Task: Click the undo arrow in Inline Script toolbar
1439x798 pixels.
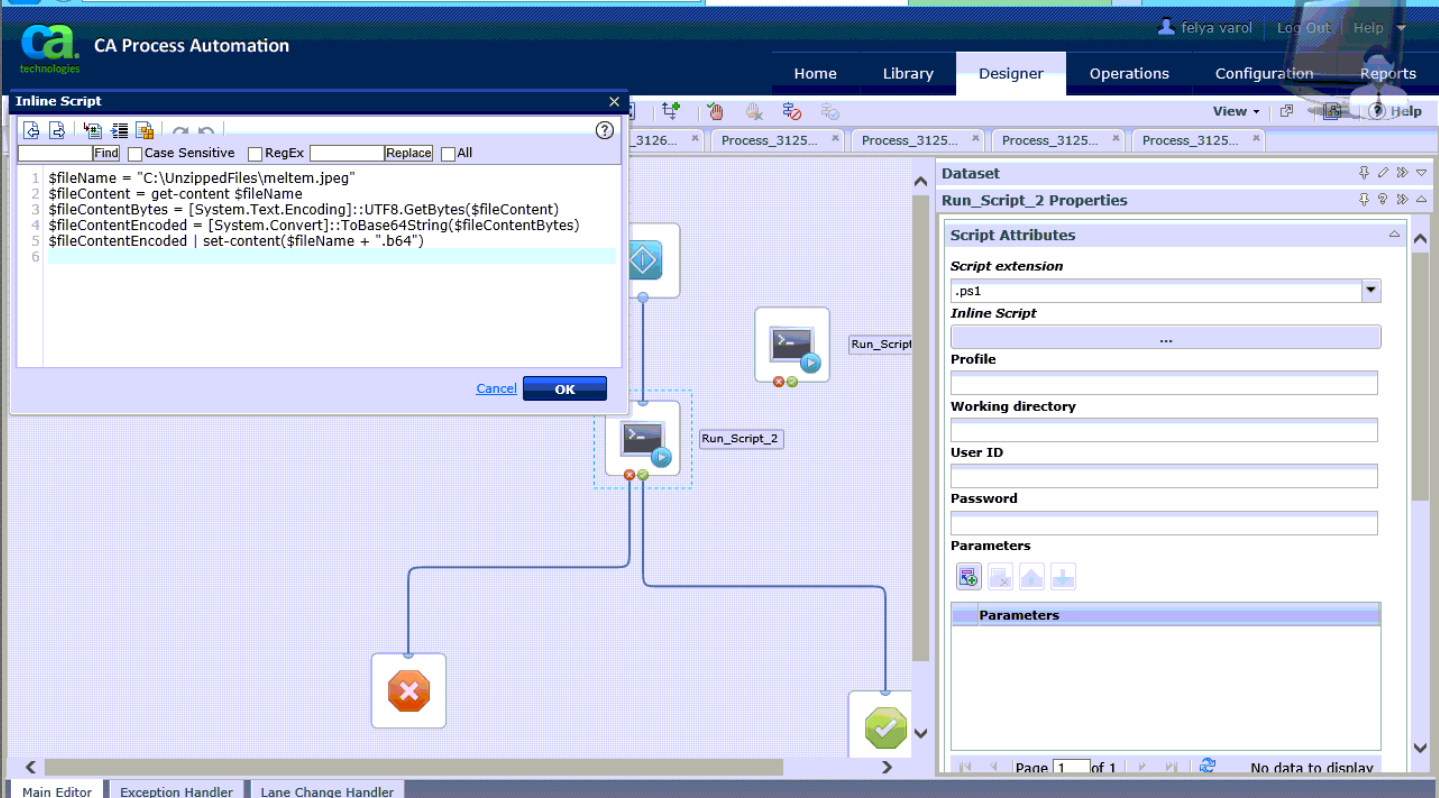Action: (206, 131)
